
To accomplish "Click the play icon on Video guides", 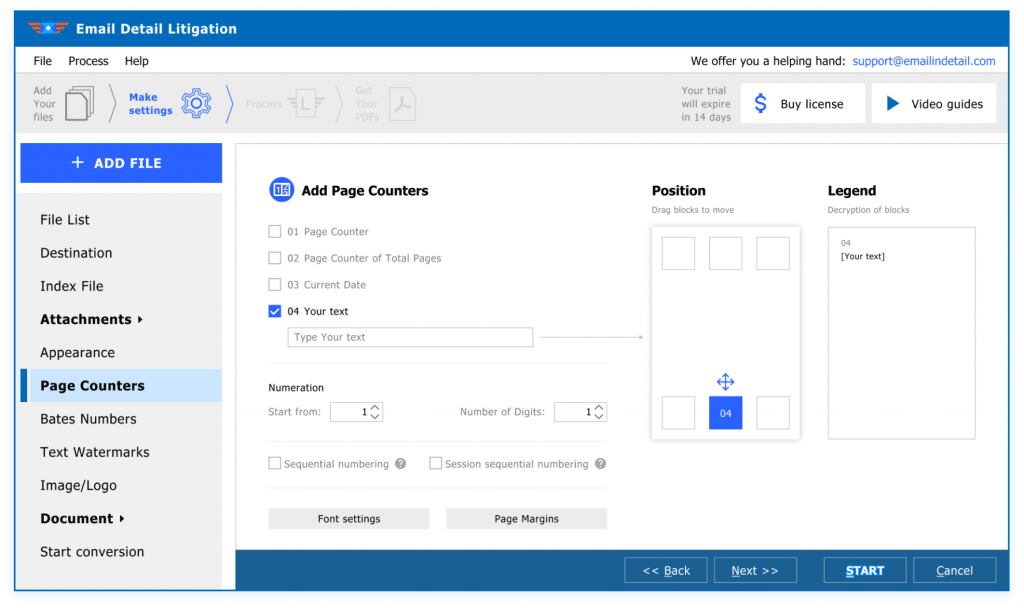I will click(892, 103).
